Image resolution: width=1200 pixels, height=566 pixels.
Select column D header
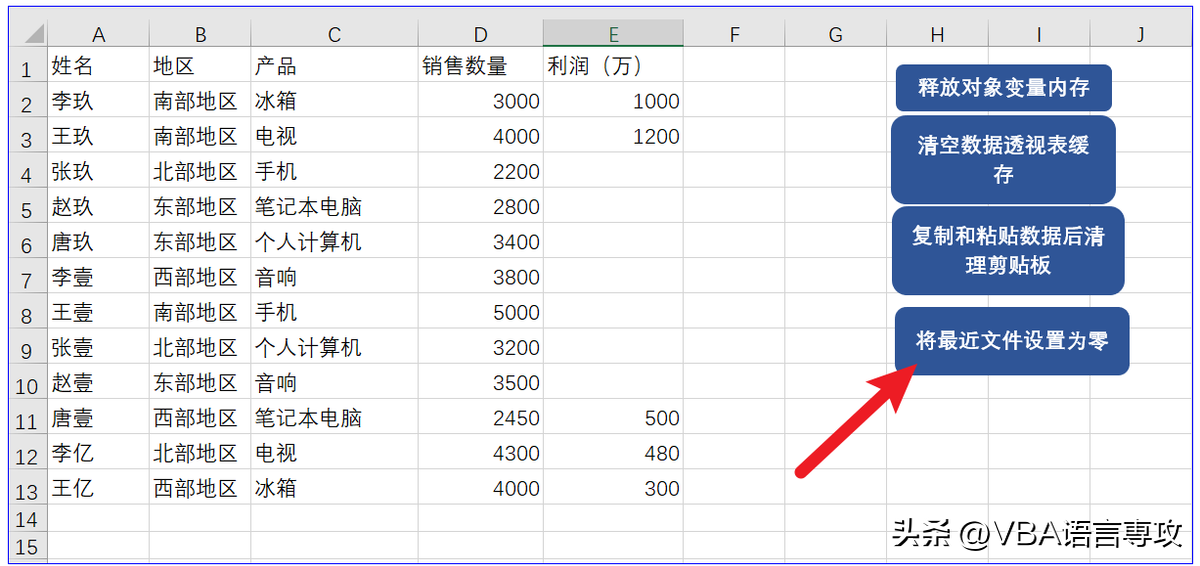(x=481, y=35)
